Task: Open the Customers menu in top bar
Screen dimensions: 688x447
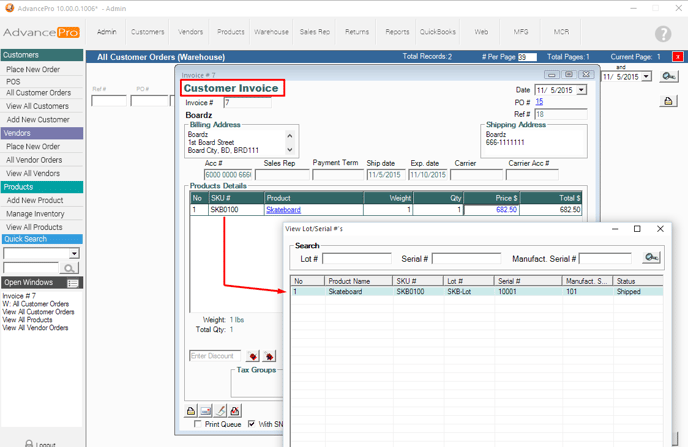Action: click(x=148, y=32)
